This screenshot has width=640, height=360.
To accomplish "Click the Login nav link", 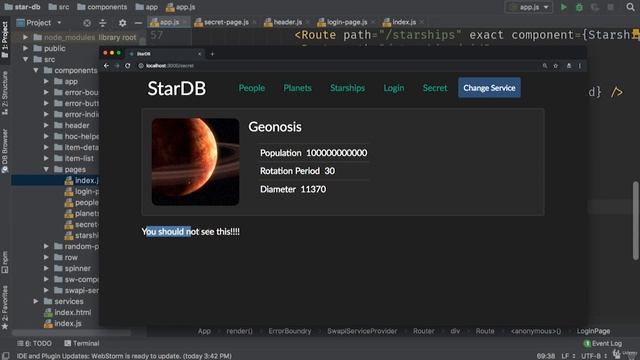I will coord(393,88).
